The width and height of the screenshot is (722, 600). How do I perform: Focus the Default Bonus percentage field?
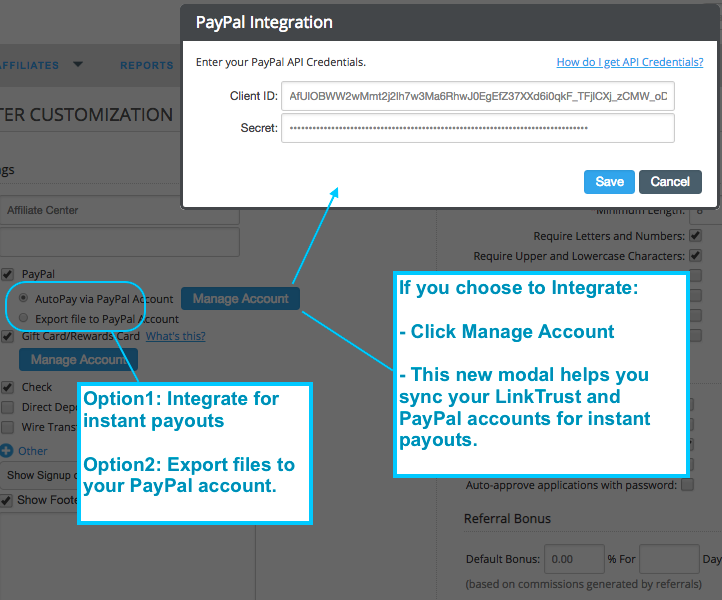coord(574,559)
